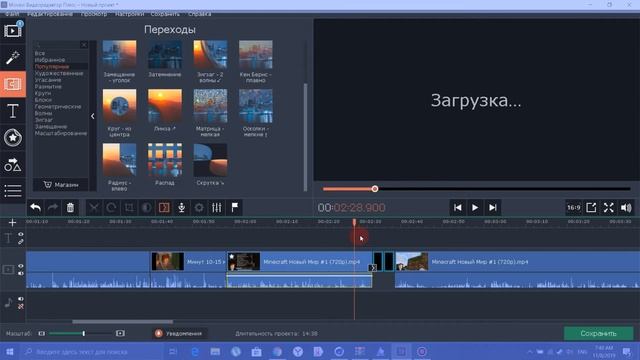Open clip properties gear icon

click(x=199, y=208)
